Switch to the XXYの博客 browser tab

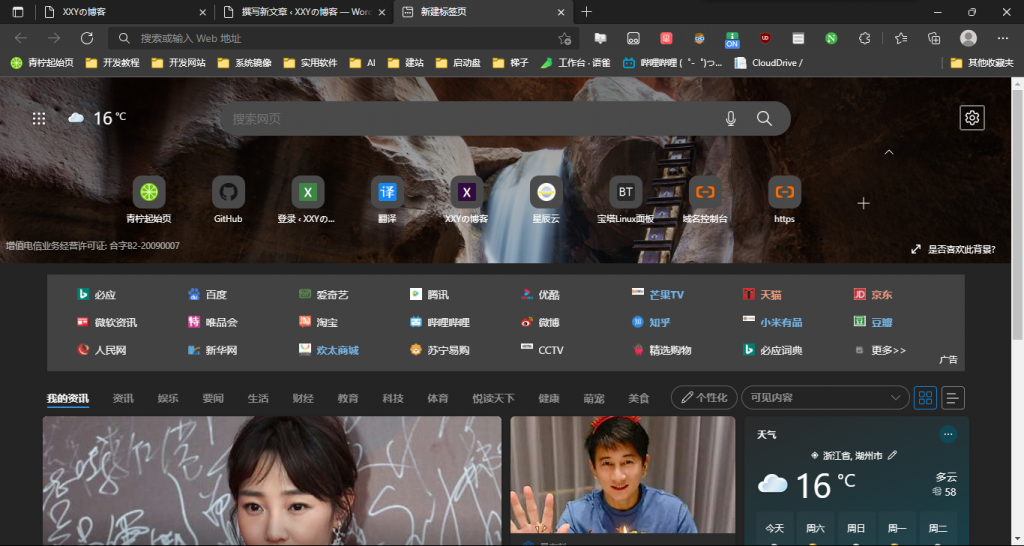[120, 12]
